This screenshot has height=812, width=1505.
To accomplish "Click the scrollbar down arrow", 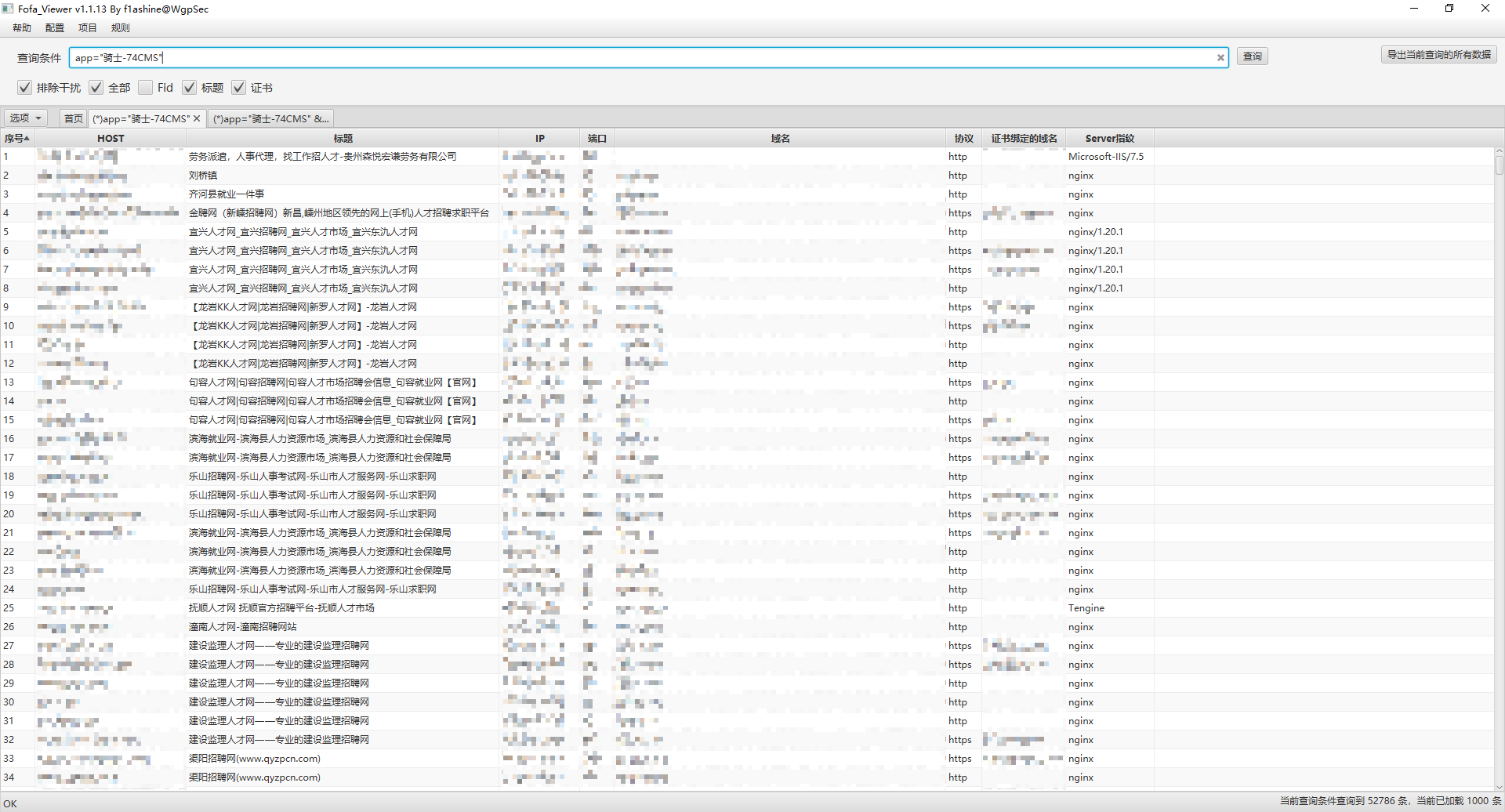I will pyautogui.click(x=1499, y=786).
